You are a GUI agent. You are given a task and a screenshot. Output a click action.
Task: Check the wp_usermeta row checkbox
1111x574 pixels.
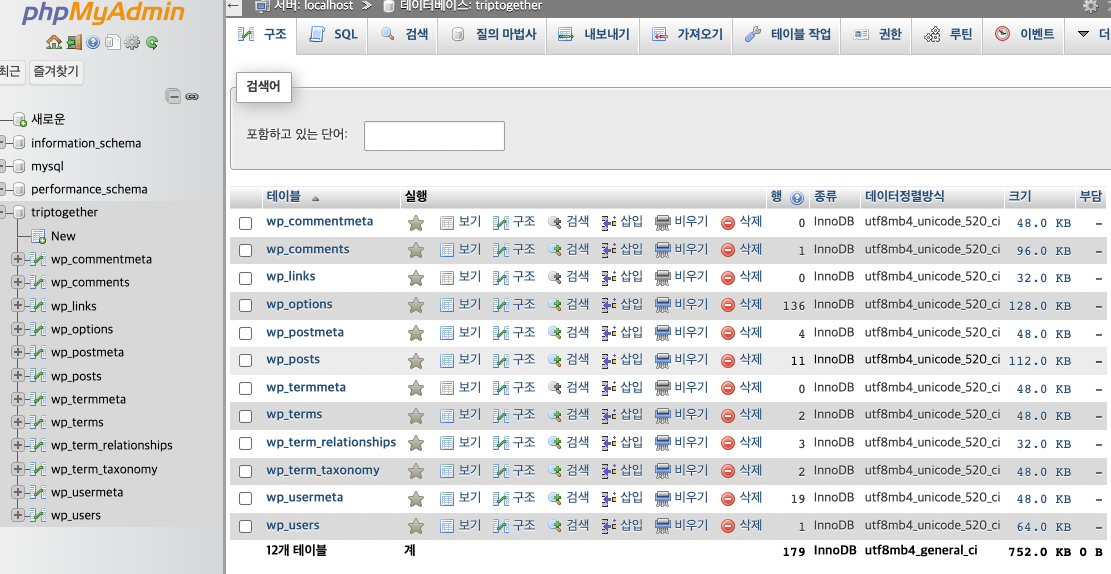pos(246,499)
